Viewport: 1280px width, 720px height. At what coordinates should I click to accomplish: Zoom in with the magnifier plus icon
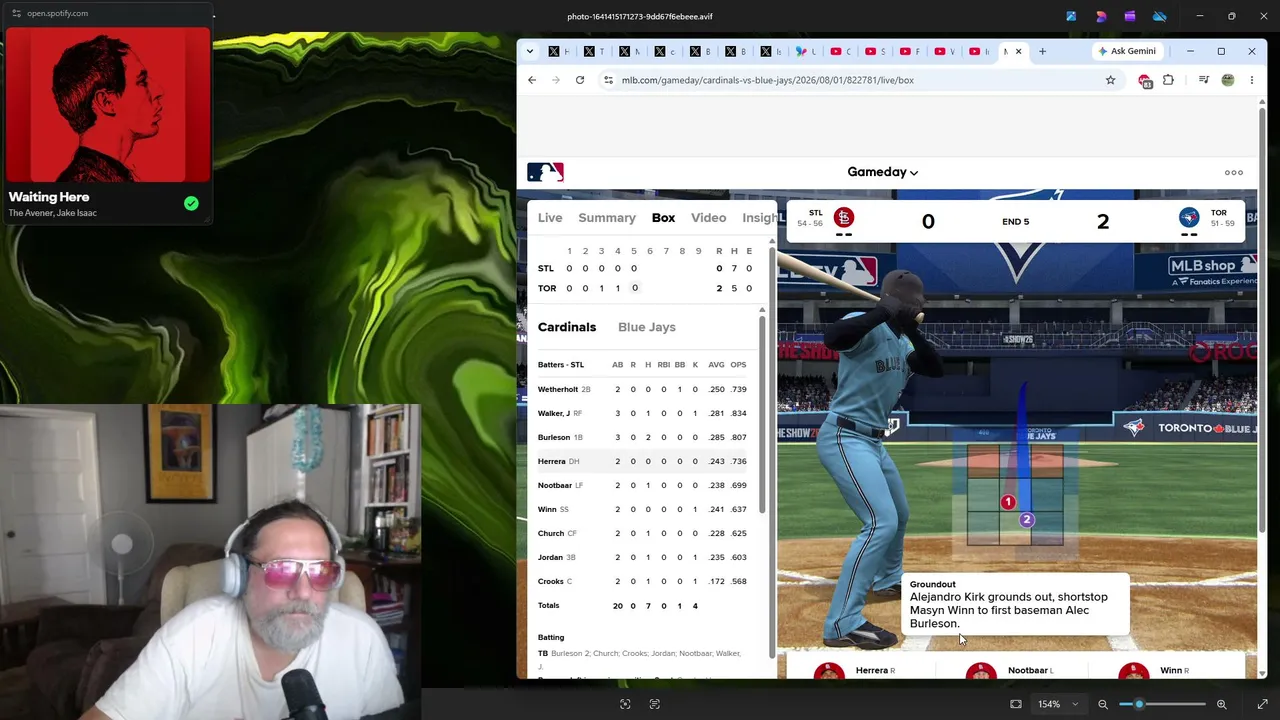click(1221, 704)
